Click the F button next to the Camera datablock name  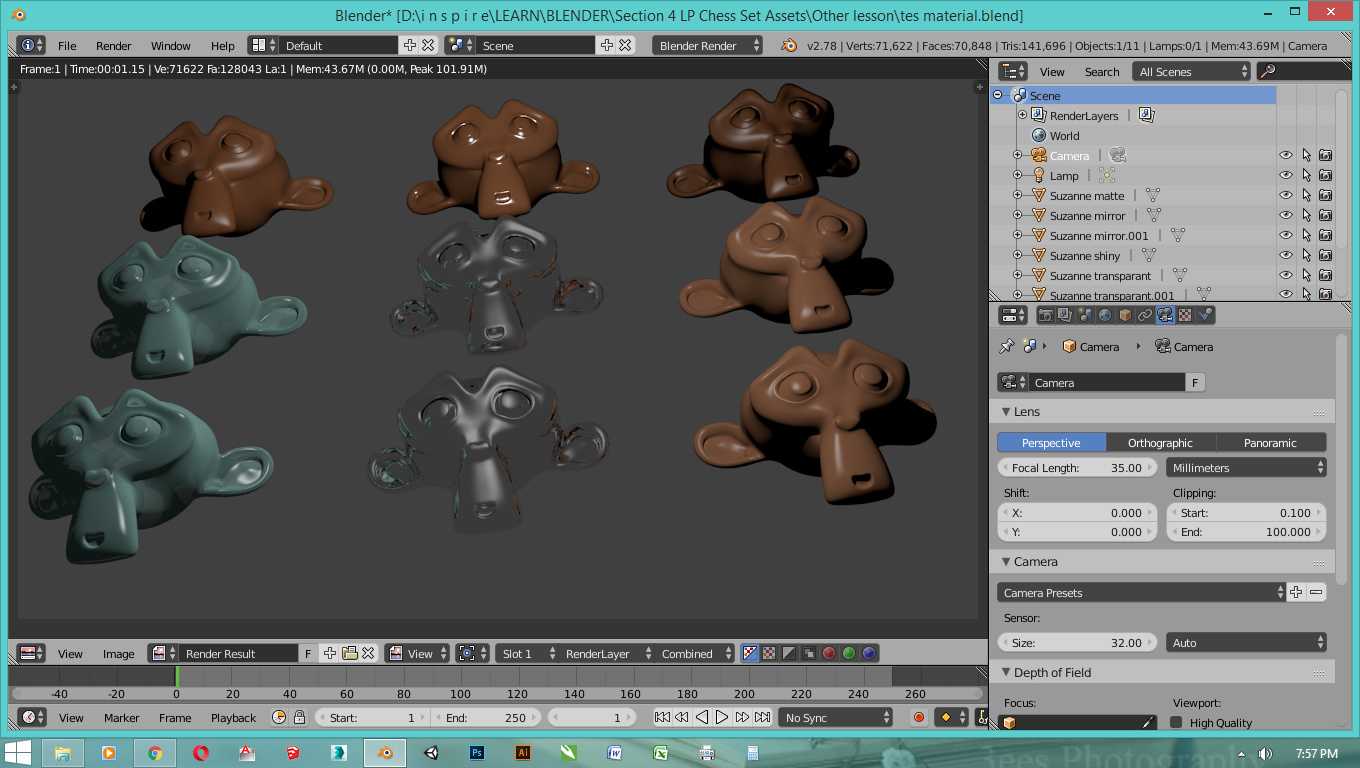(x=1197, y=382)
